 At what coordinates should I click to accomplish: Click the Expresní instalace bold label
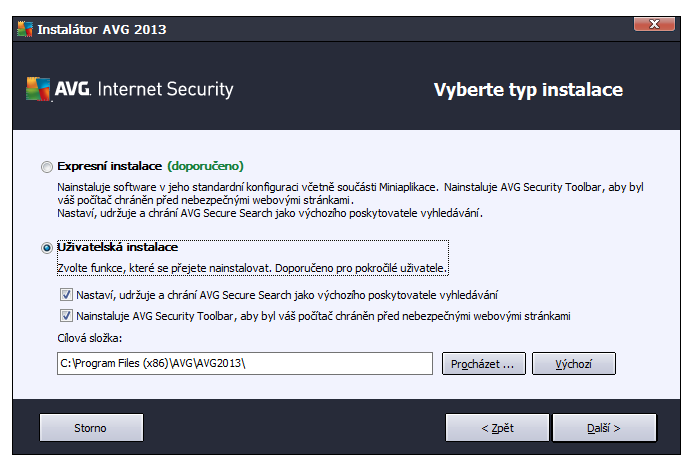point(110,166)
